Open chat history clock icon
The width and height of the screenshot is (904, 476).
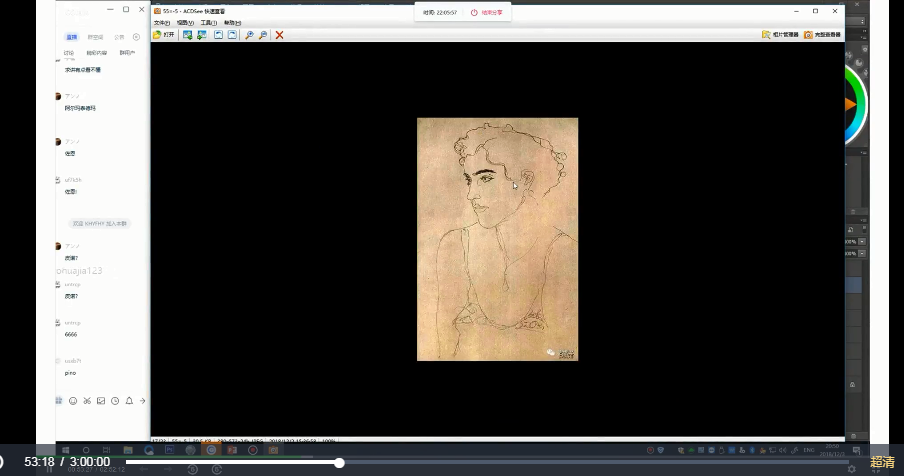point(115,401)
